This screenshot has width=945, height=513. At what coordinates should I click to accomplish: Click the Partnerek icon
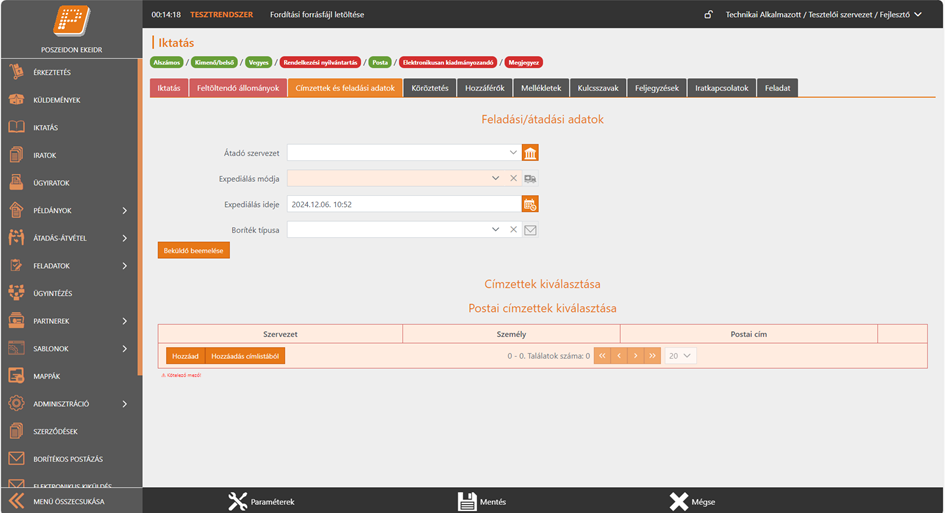(16, 321)
